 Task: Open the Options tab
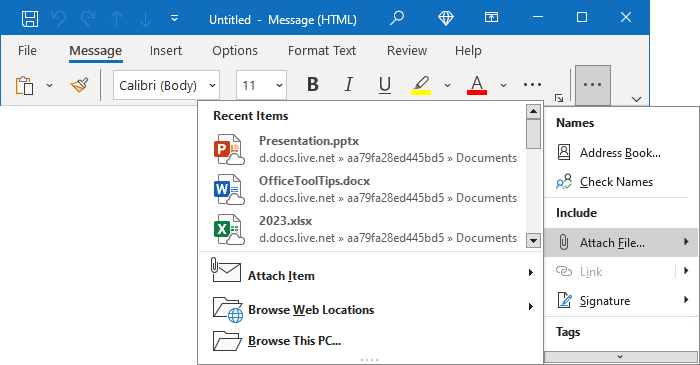[x=235, y=50]
